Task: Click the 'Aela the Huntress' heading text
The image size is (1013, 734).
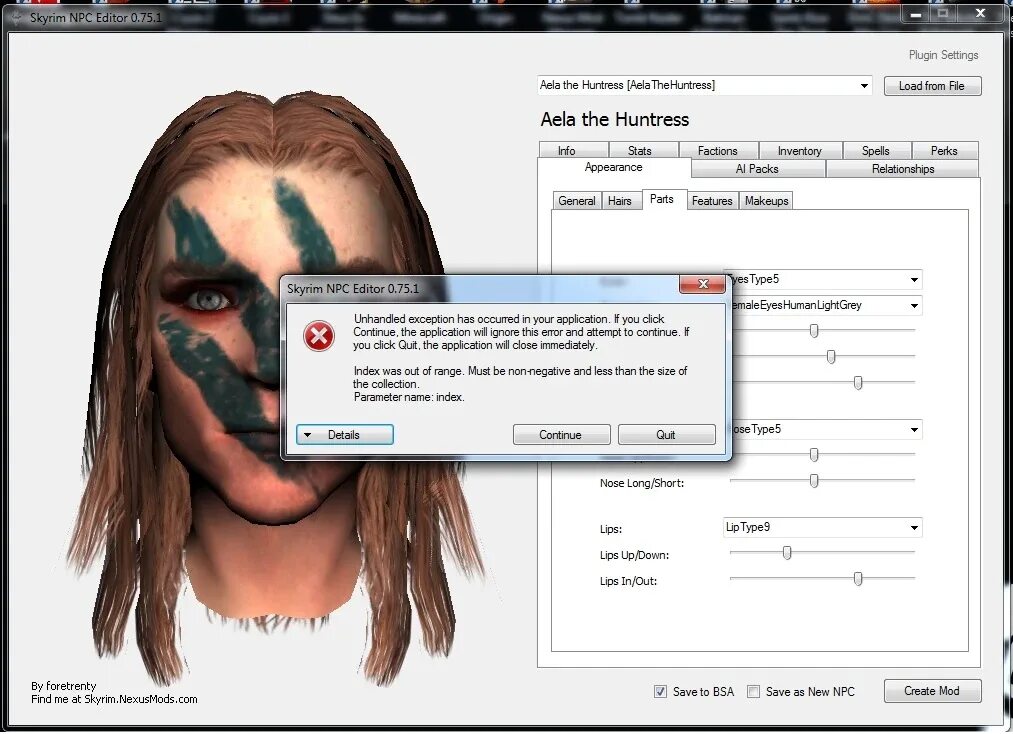Action: coord(615,120)
